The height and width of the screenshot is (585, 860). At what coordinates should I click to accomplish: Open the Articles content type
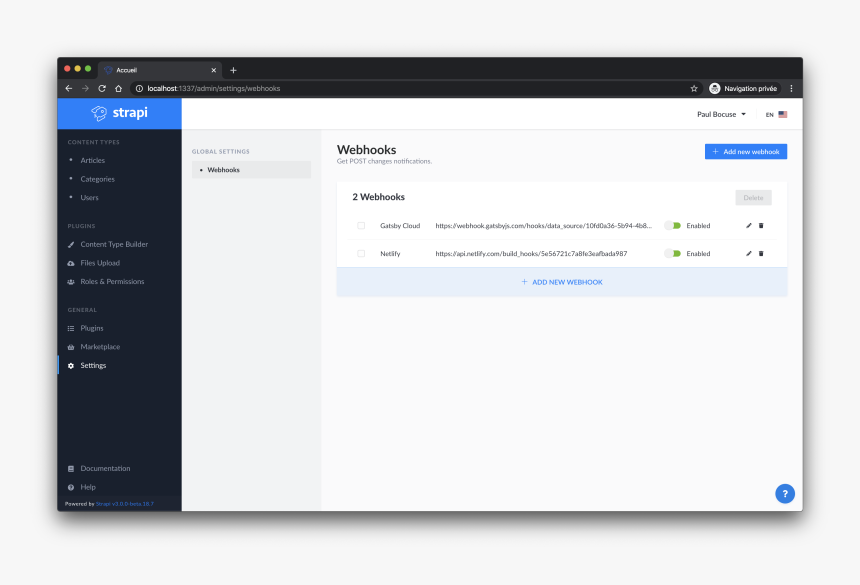coord(92,160)
